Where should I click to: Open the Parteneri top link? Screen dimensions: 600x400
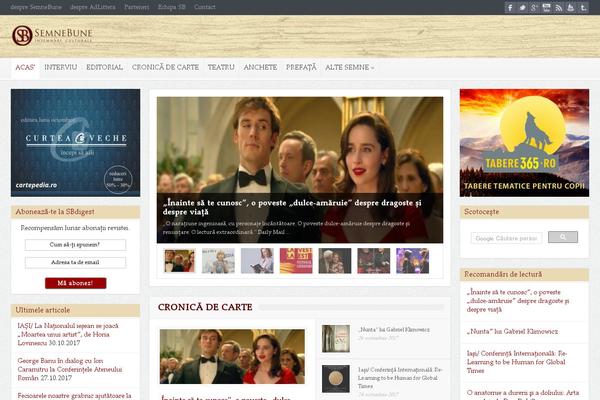[x=137, y=7]
